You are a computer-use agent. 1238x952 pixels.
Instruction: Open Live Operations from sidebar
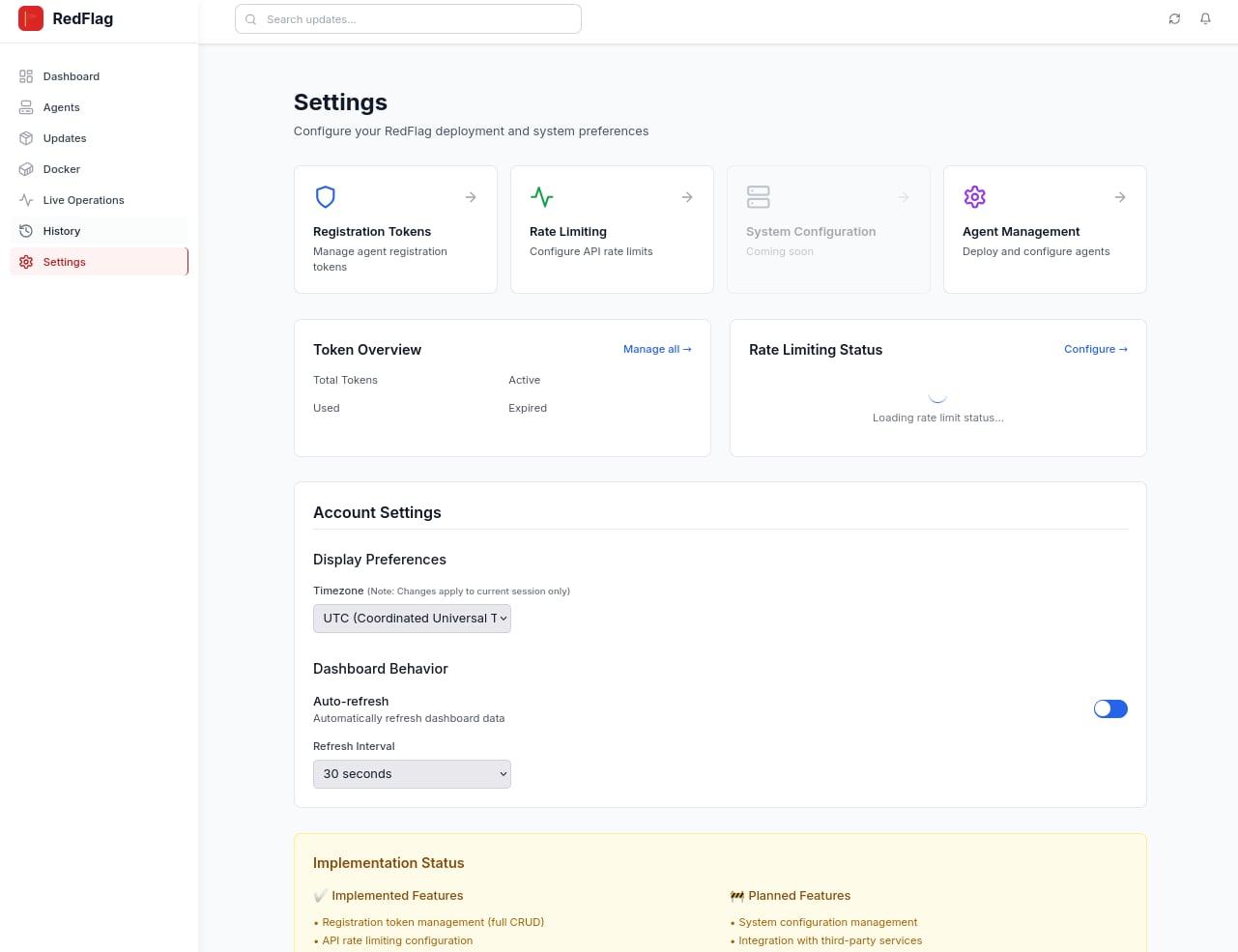(83, 200)
